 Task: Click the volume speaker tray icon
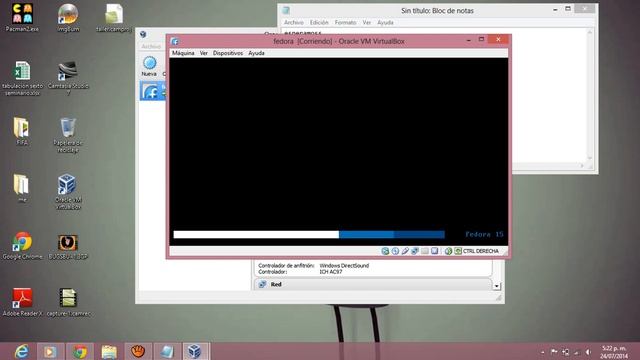pos(588,352)
